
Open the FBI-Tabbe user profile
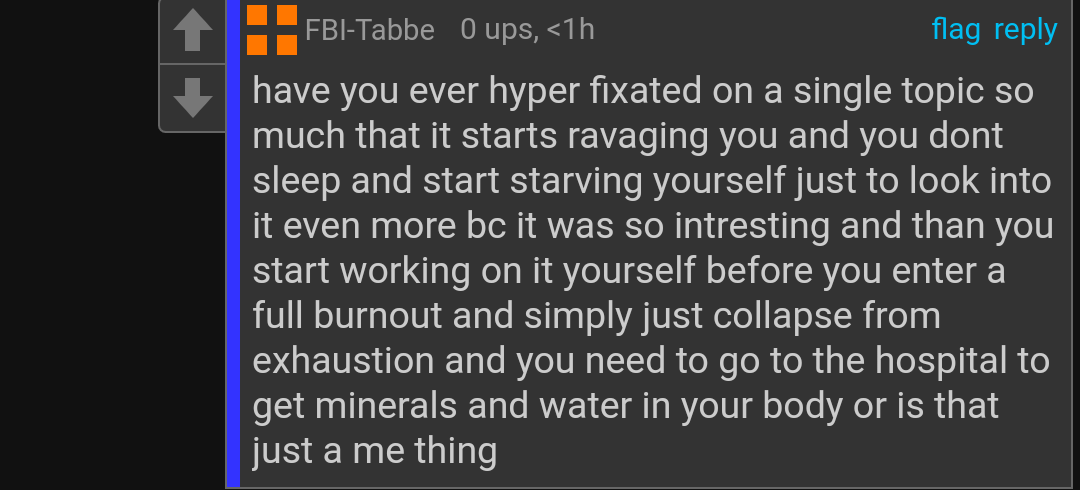[370, 30]
